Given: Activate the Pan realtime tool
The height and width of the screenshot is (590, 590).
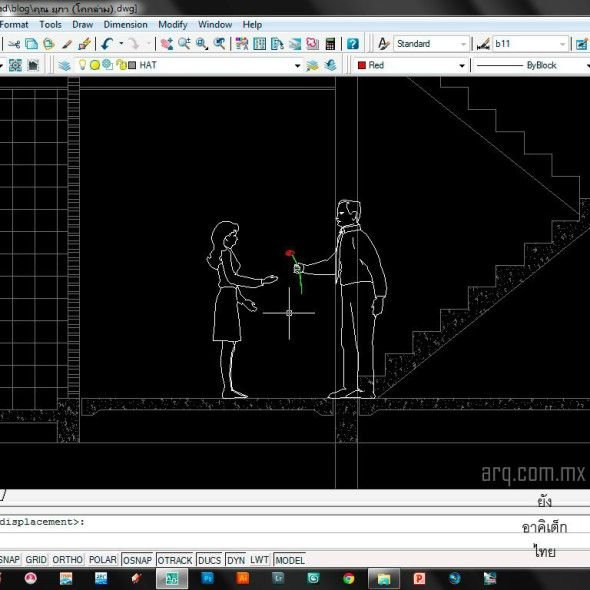Looking at the screenshot, I should 167,44.
